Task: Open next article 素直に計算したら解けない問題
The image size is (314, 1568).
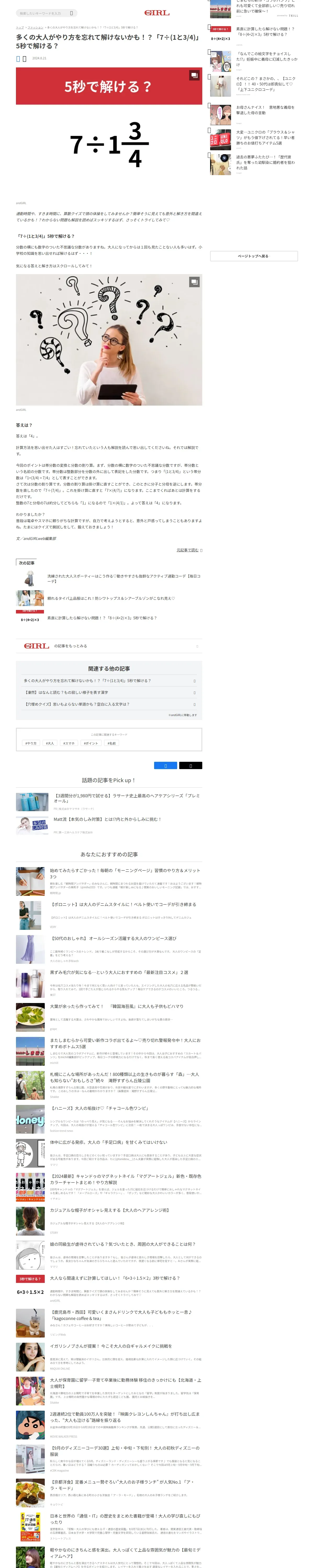Action: coord(102,618)
